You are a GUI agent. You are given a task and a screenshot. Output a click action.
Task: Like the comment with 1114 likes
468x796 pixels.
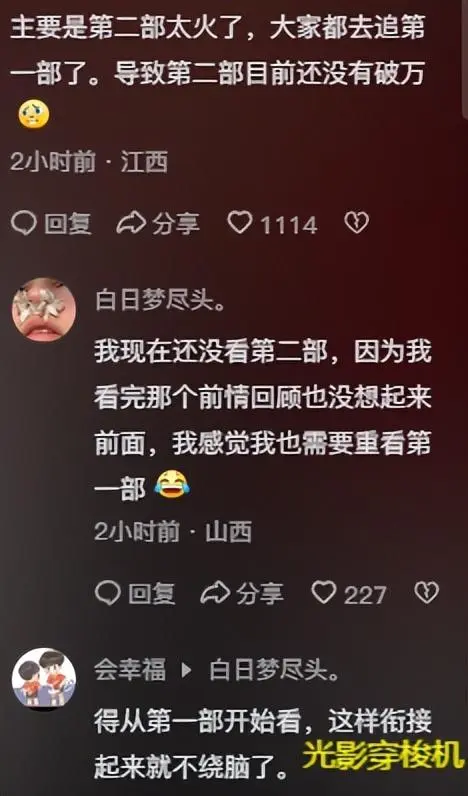pos(240,223)
